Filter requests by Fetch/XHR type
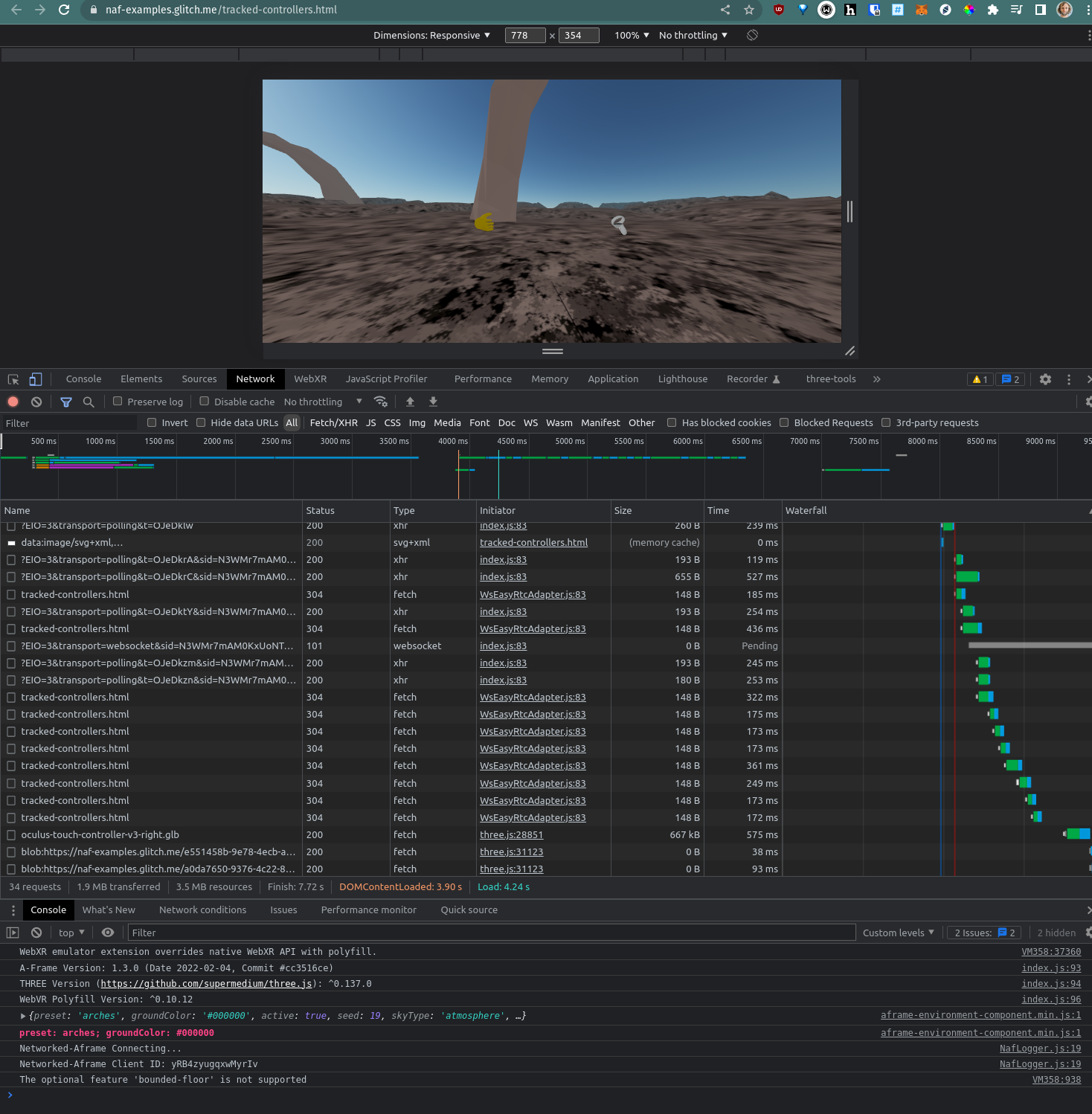1092x1114 pixels. tap(333, 422)
